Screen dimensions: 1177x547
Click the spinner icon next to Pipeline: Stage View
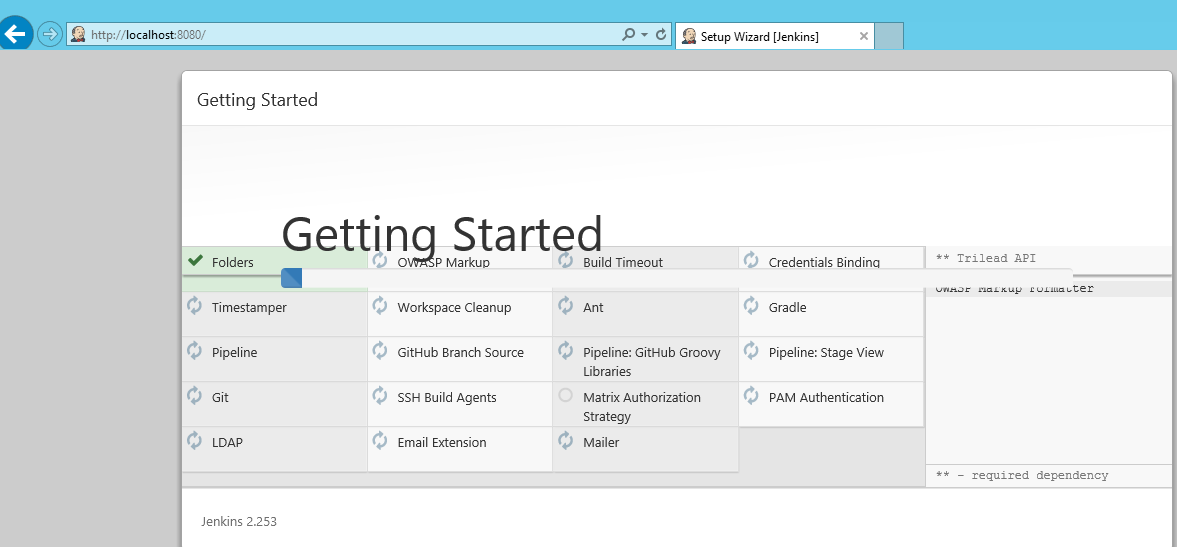pos(751,350)
